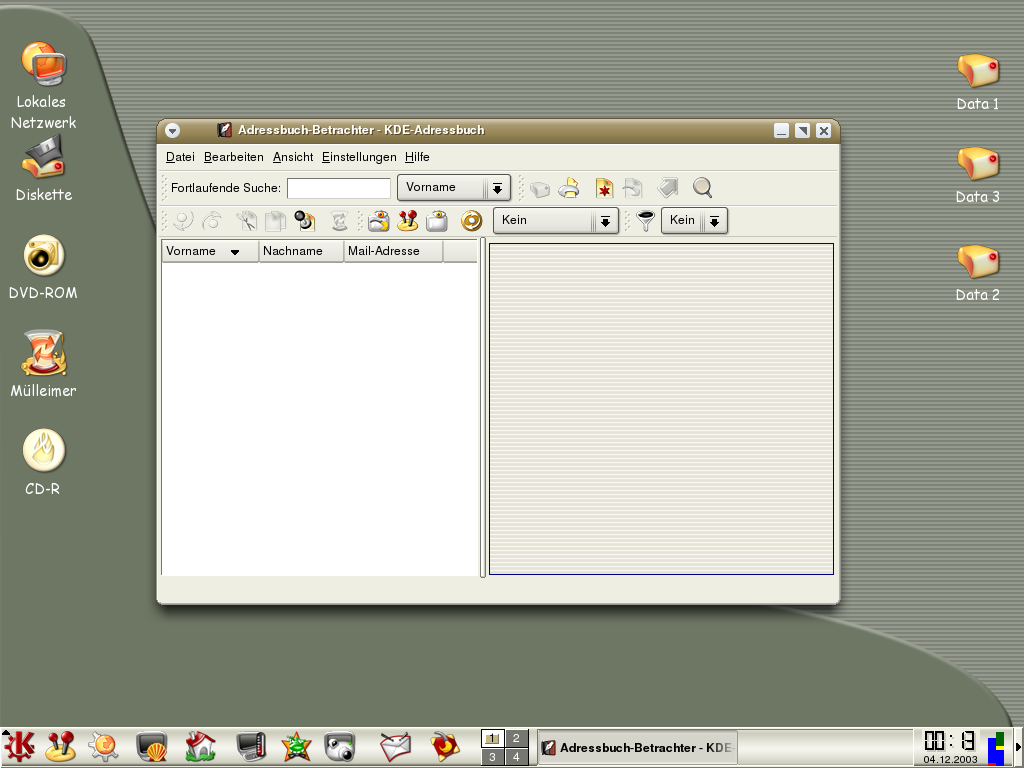The height and width of the screenshot is (768, 1024).
Task: Switch to virtual desktop 3 in the pager
Action: click(492, 757)
